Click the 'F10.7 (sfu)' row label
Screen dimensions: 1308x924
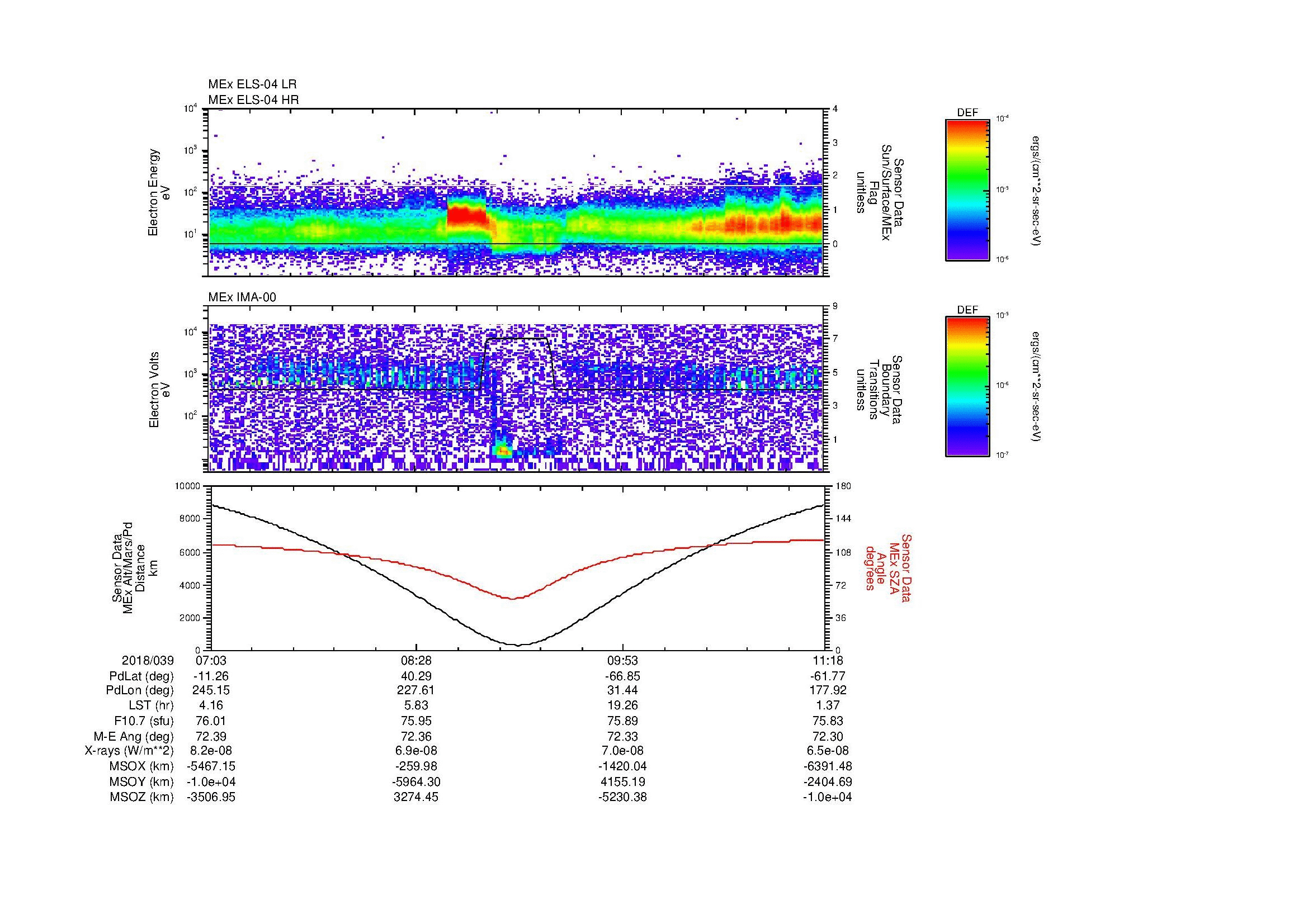pos(144,721)
